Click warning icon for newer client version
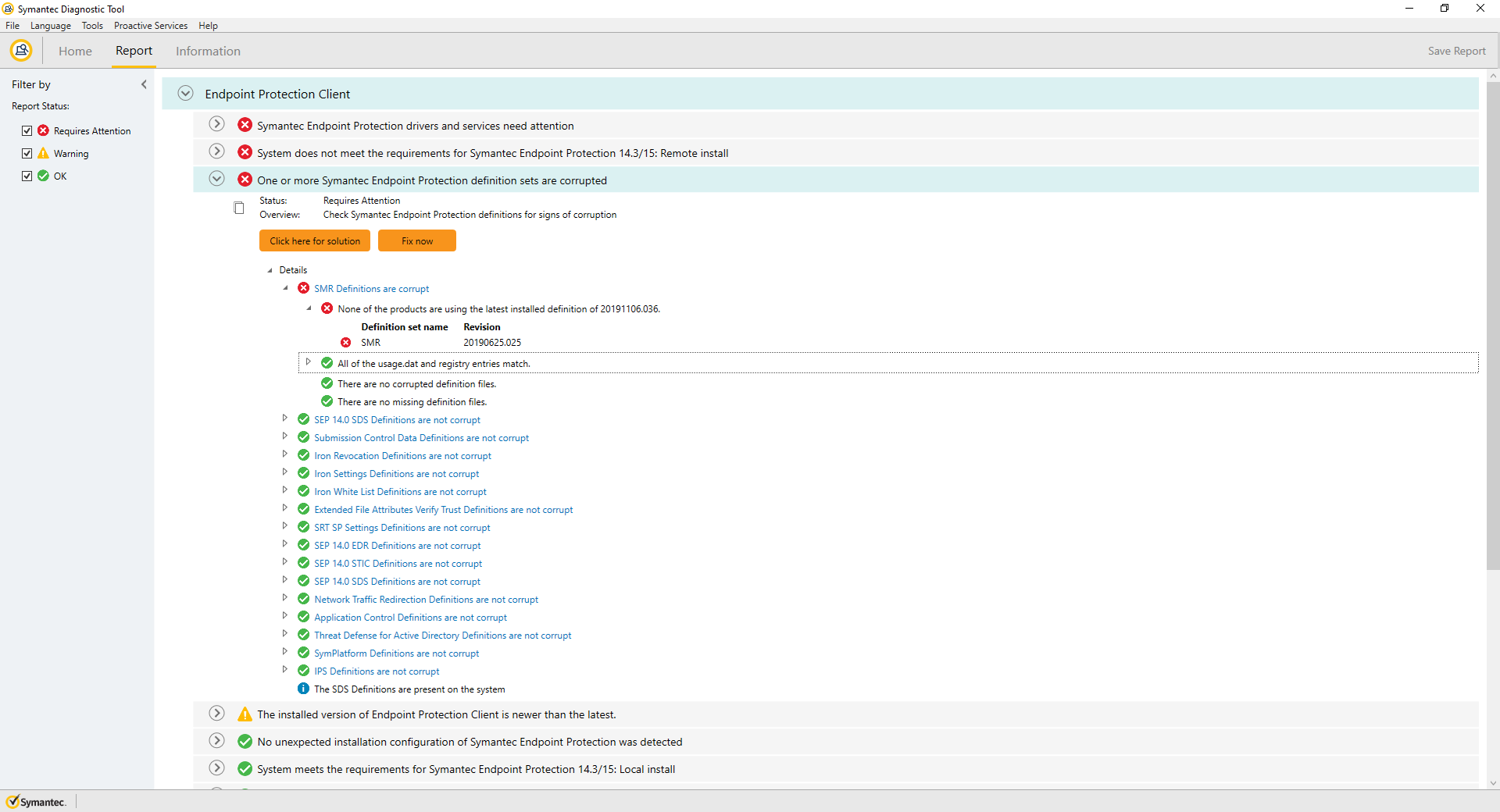1500x812 pixels. [245, 714]
